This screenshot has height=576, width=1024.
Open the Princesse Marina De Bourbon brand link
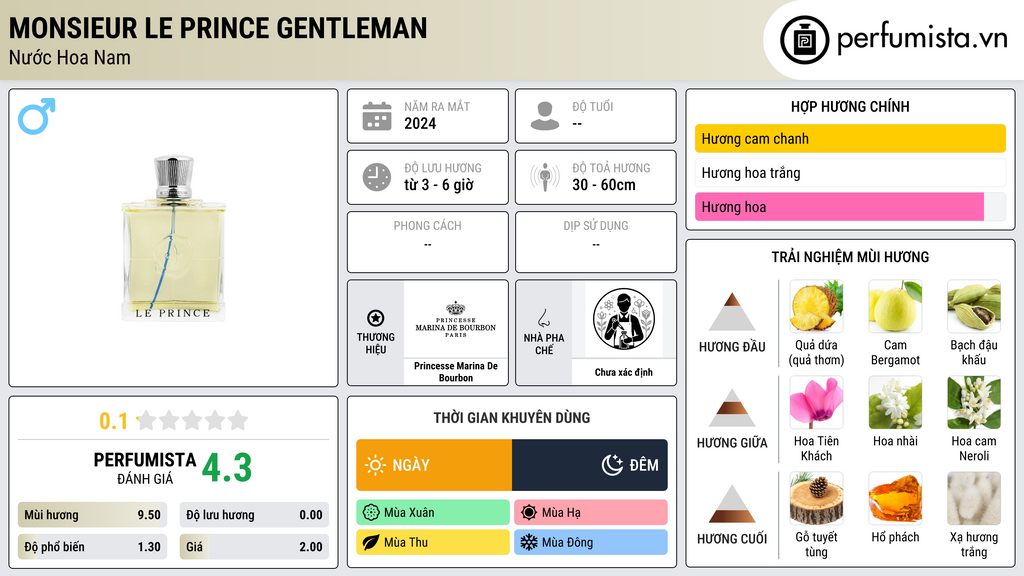pyautogui.click(x=456, y=372)
